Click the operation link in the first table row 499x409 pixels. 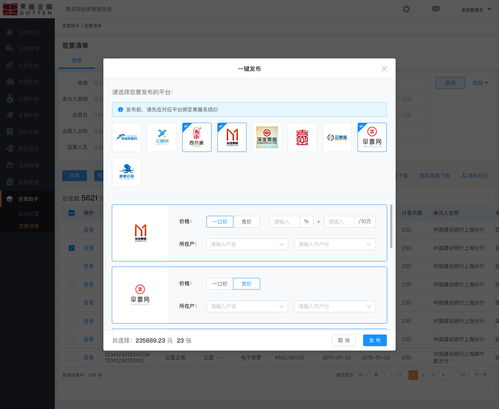pos(89,230)
